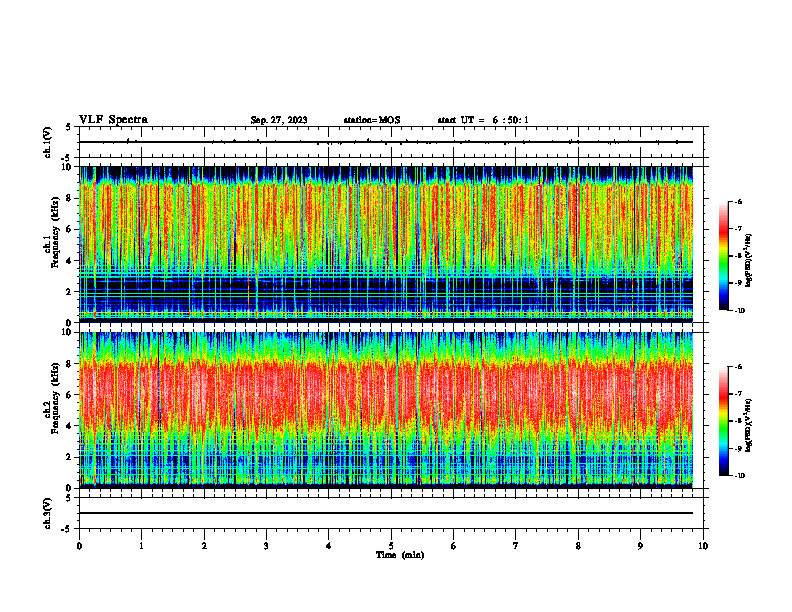Click time-axis tick label '3'
The width and height of the screenshot is (792, 612).
click(266, 546)
